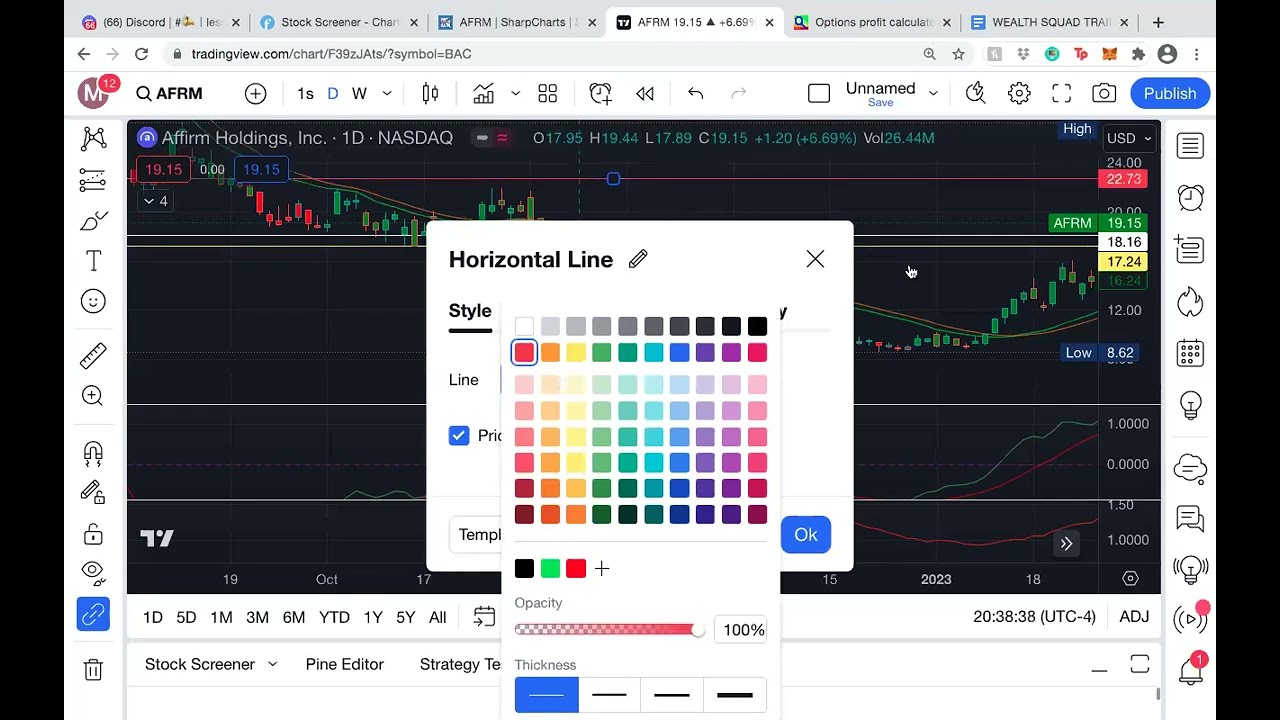
Task: Open the chart layout templates grid icon
Action: click(547, 93)
